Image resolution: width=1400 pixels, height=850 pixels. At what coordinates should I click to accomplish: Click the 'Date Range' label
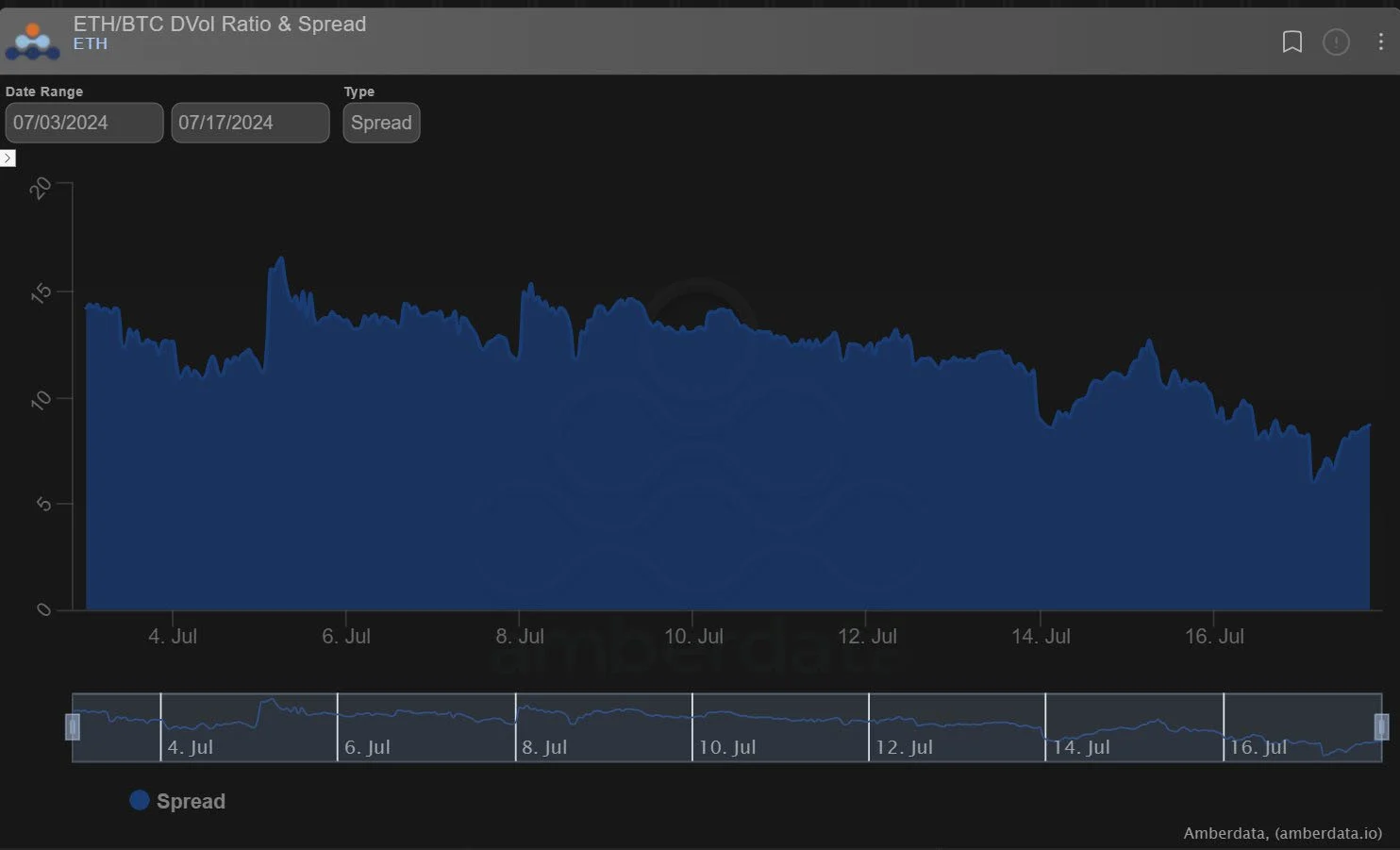pyautogui.click(x=44, y=92)
